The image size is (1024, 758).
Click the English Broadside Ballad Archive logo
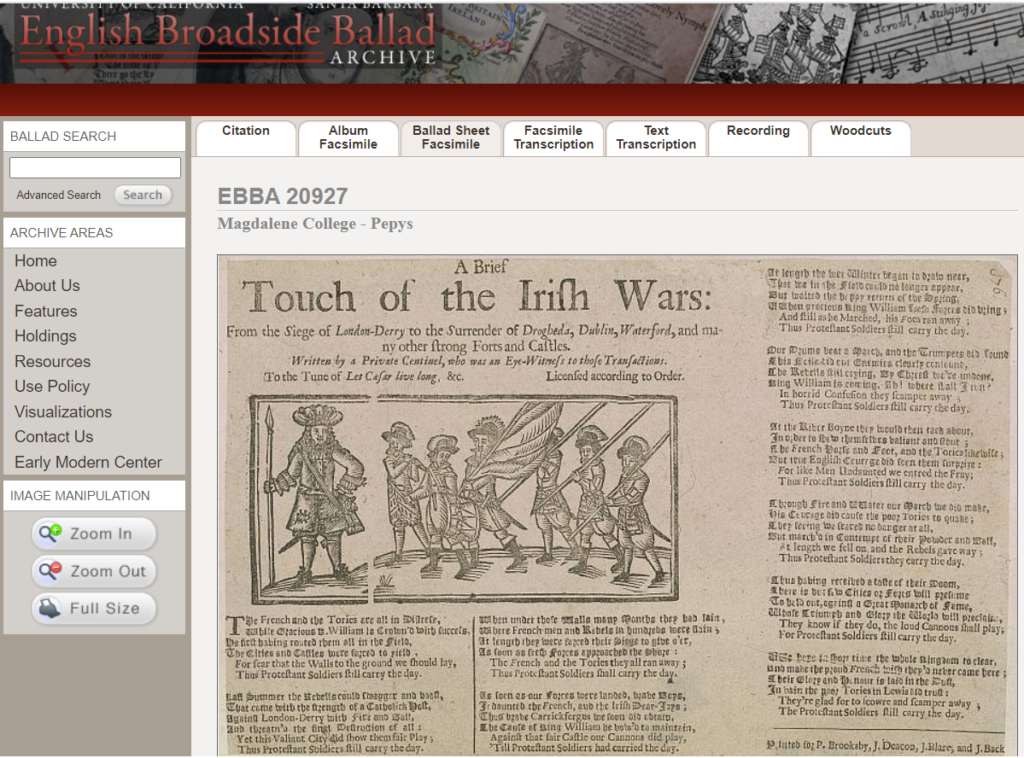click(228, 38)
